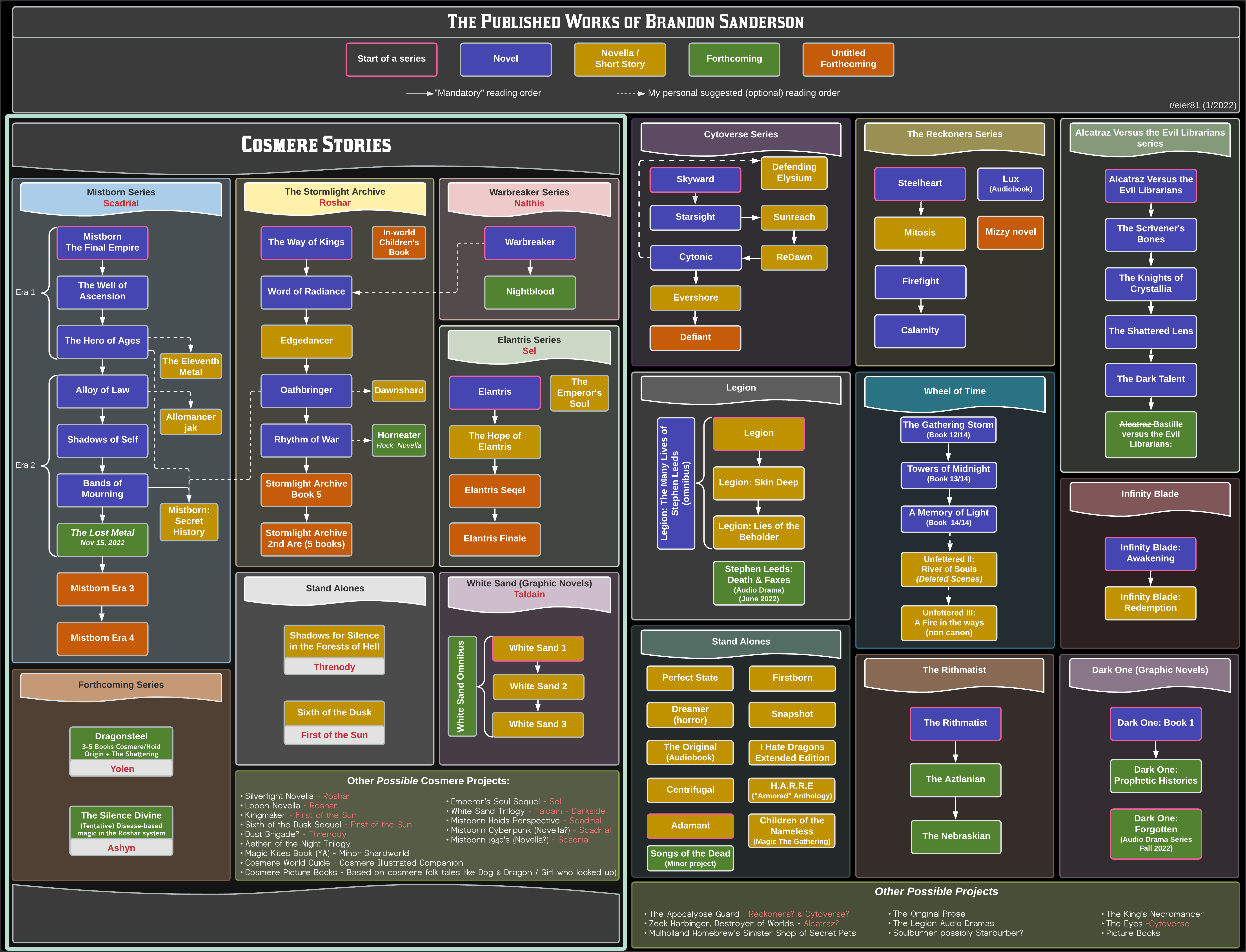Click the 'Warbreaker' novel box
The height and width of the screenshot is (952, 1246).
[530, 243]
